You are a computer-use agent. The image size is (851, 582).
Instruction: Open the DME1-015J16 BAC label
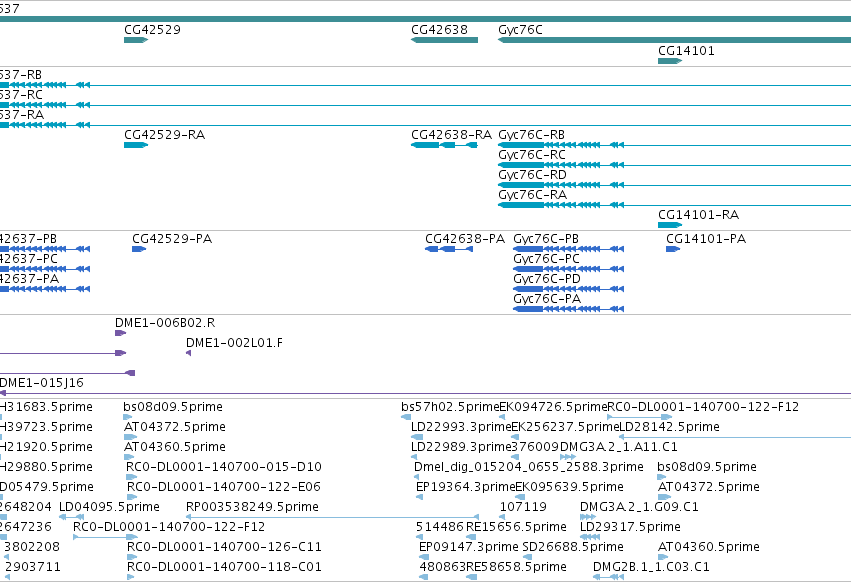(42, 383)
